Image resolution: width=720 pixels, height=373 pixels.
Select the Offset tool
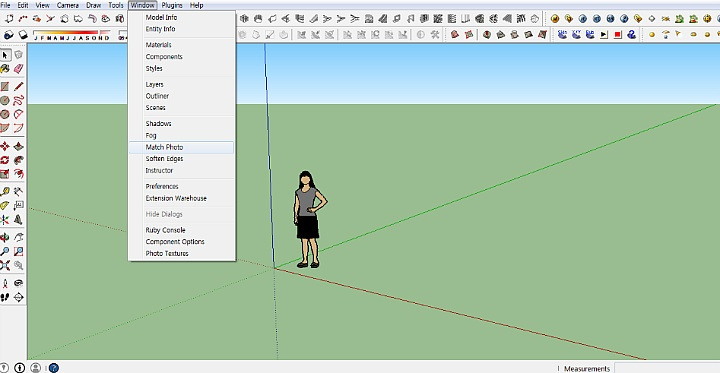(x=18, y=174)
